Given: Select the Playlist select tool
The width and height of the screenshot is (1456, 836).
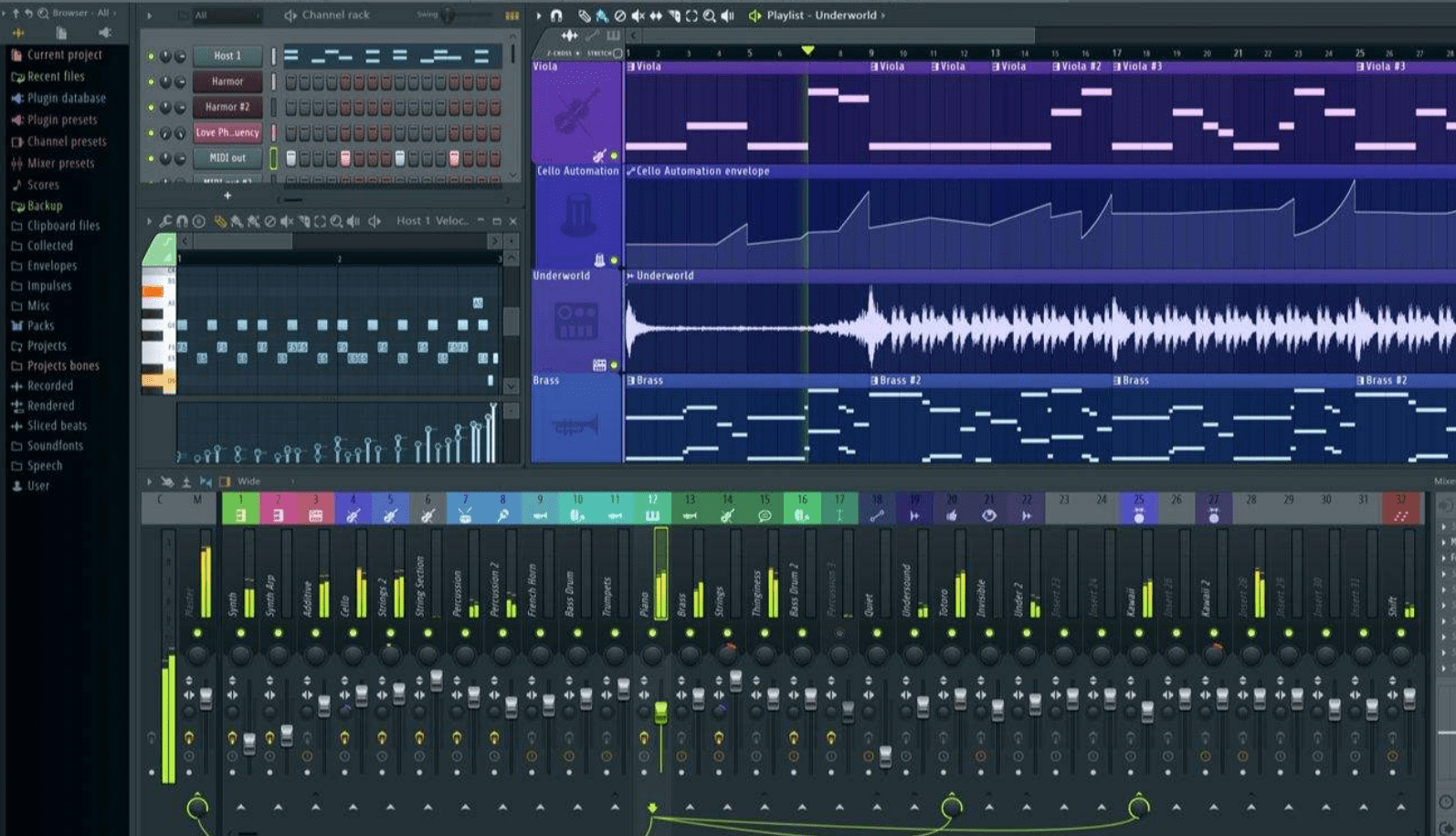Looking at the screenshot, I should tap(691, 16).
